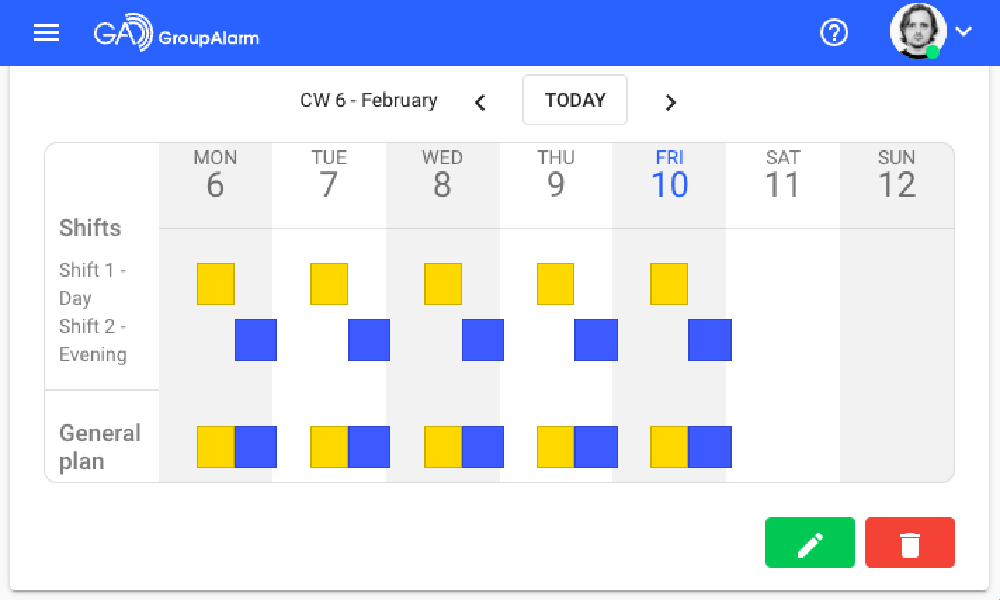
Task: Open the hamburger navigation menu
Action: coord(47,33)
